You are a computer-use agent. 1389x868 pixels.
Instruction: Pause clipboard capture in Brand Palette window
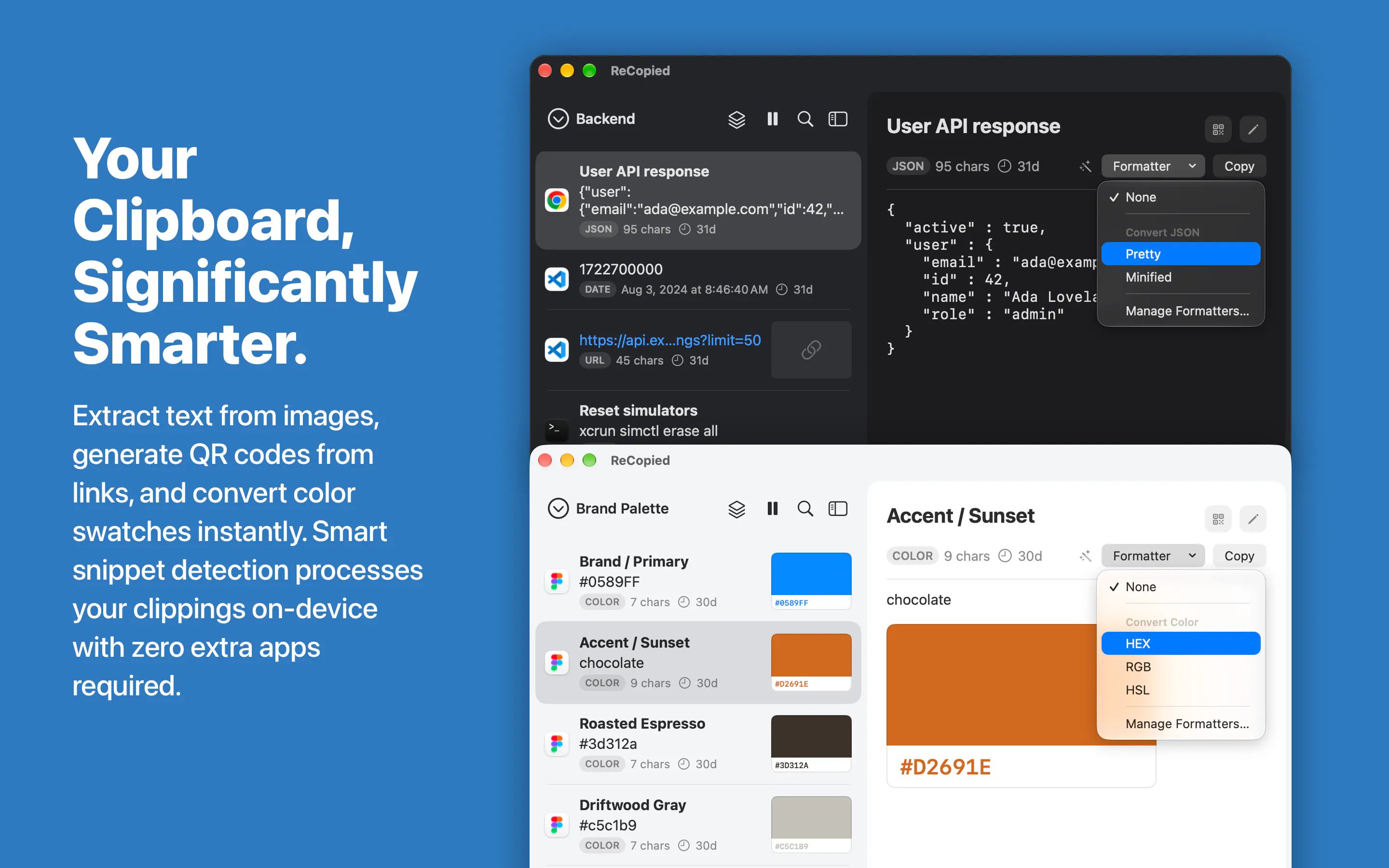coord(773,509)
